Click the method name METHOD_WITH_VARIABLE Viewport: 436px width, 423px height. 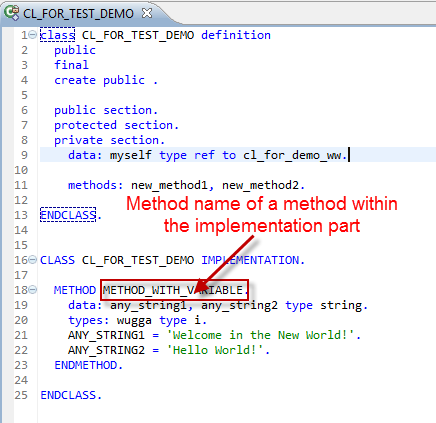pyautogui.click(x=173, y=290)
